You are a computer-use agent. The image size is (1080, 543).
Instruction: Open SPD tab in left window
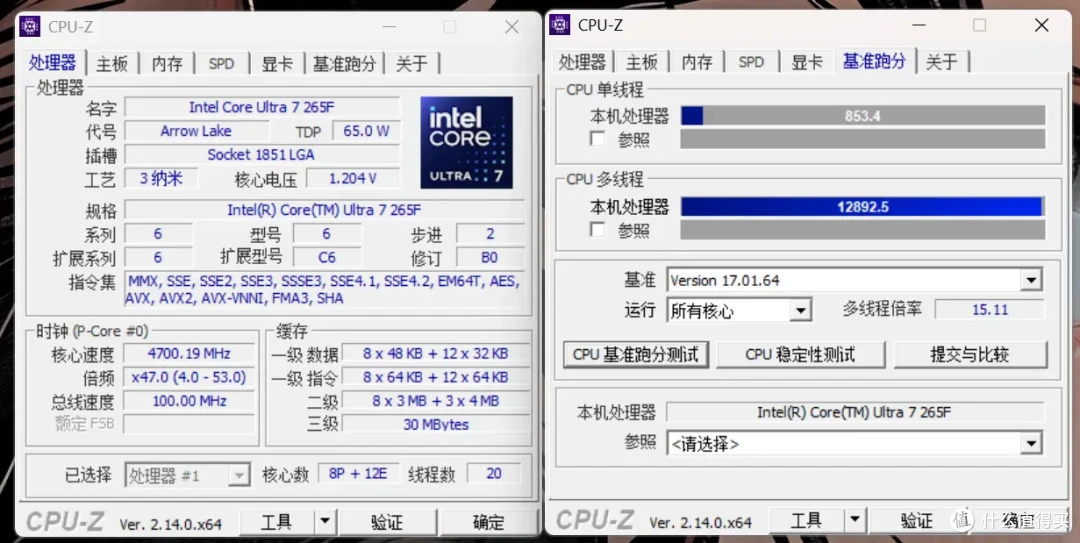pyautogui.click(x=222, y=64)
